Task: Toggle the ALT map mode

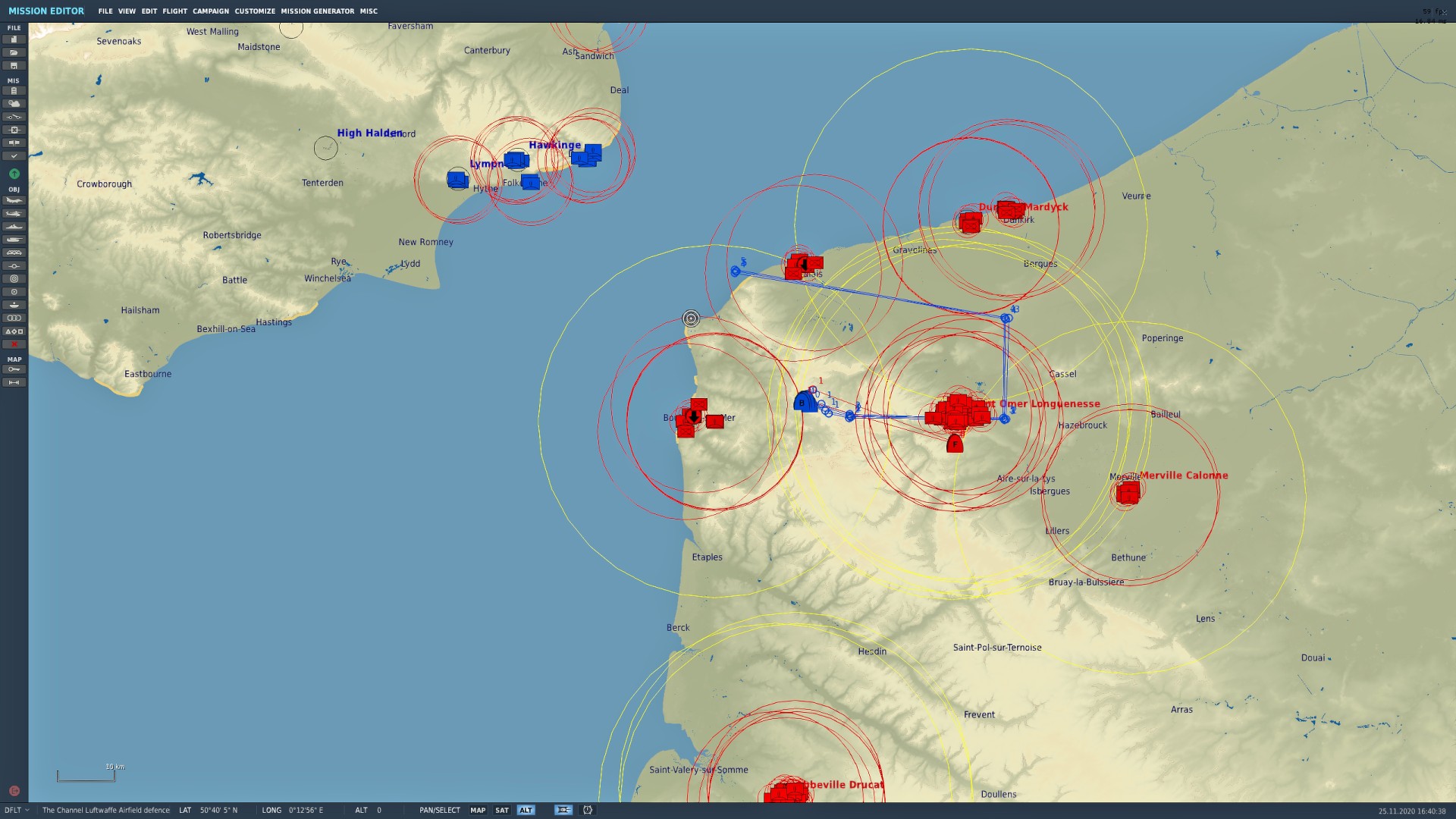Action: pos(526,810)
